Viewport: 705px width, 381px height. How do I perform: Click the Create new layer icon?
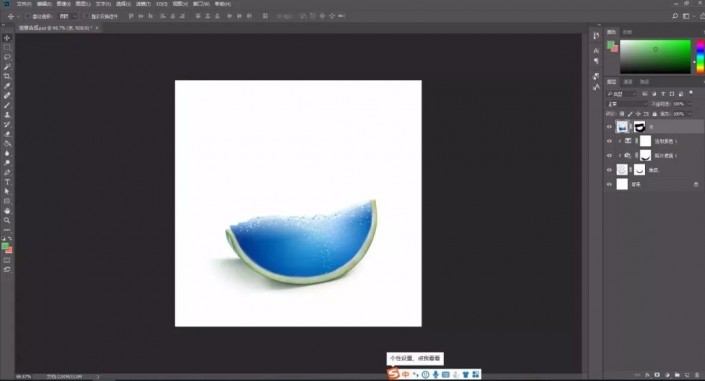coord(687,375)
